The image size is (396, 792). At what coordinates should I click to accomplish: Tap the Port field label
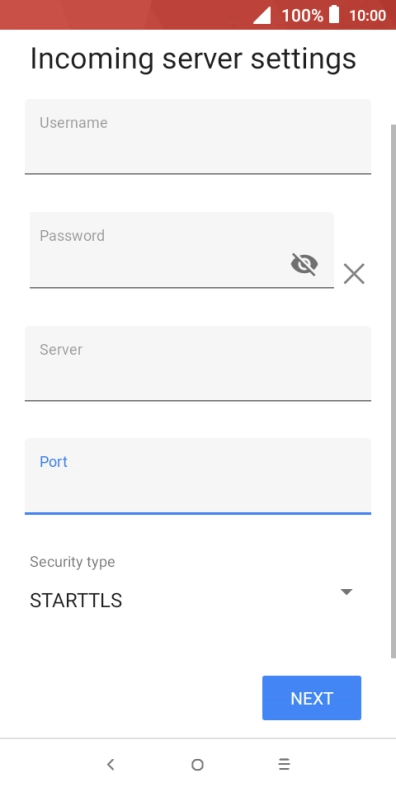54,462
